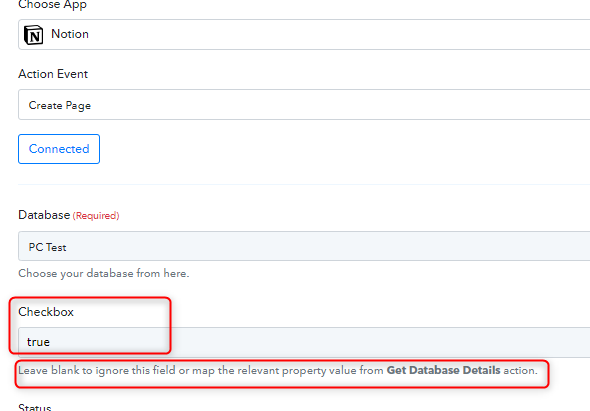590x411 pixels.
Task: Click the Checkbox field label
Action: tap(46, 312)
